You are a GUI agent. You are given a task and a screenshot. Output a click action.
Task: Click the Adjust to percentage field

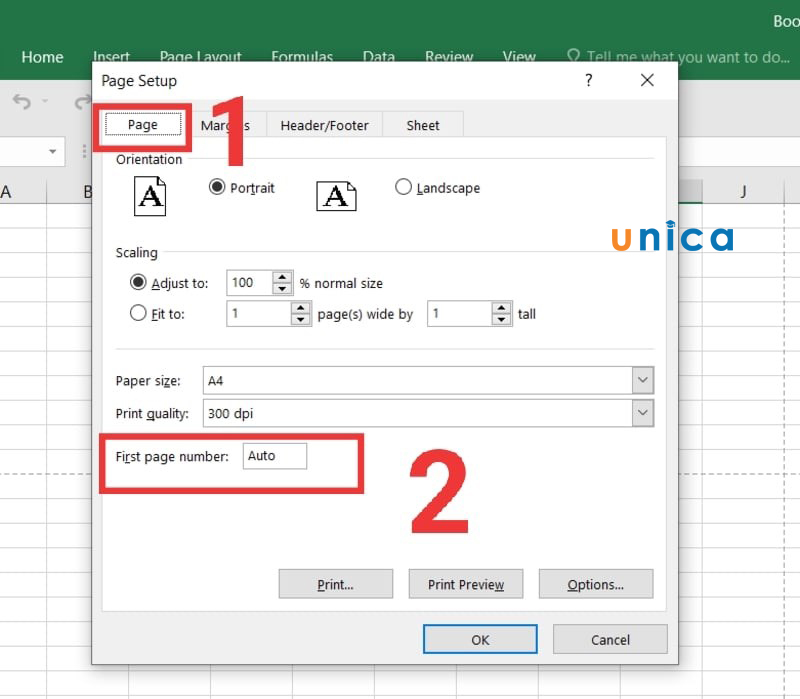[x=250, y=283]
